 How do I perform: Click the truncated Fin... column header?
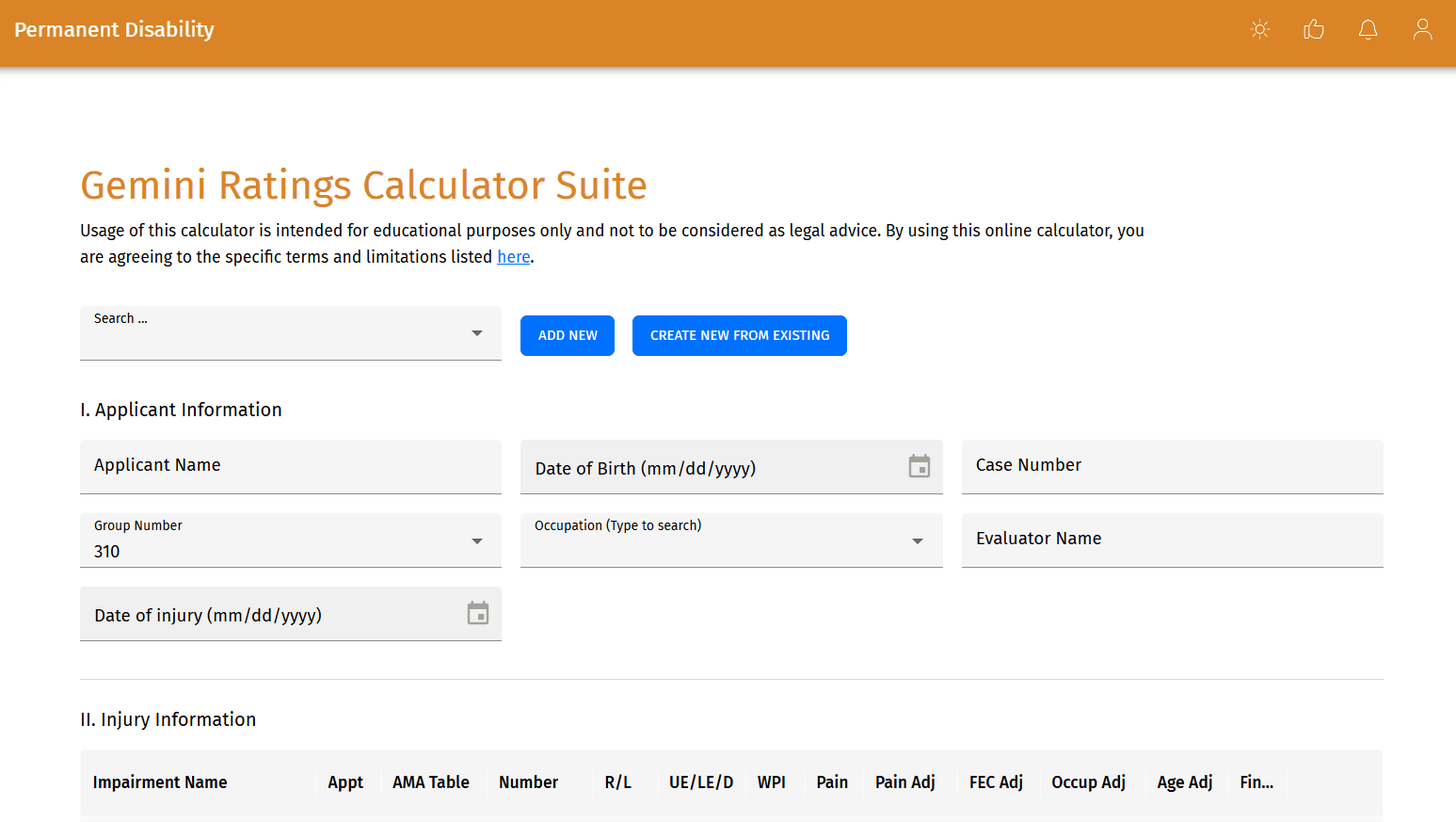click(x=1256, y=782)
